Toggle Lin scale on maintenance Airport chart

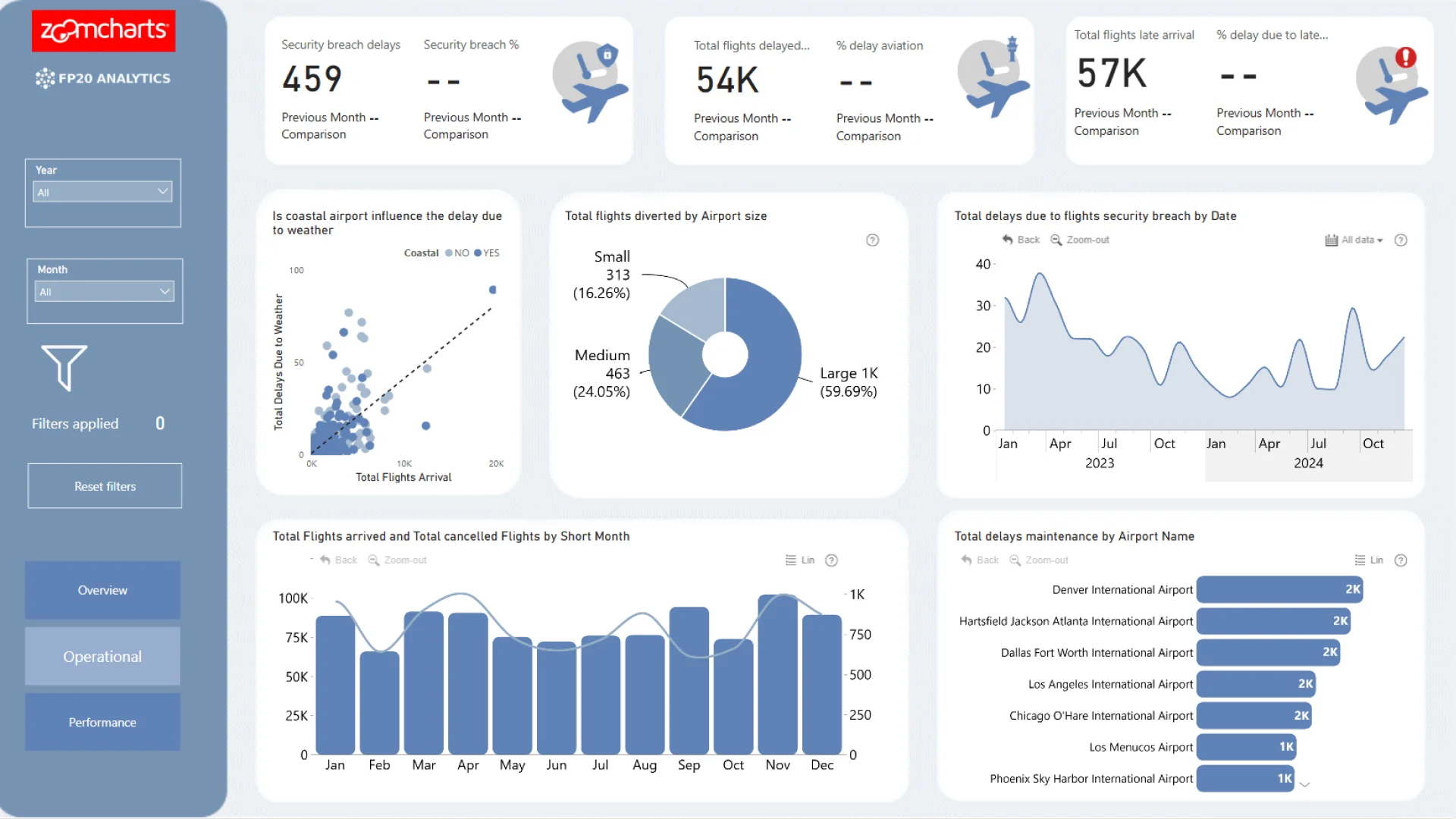(1370, 560)
